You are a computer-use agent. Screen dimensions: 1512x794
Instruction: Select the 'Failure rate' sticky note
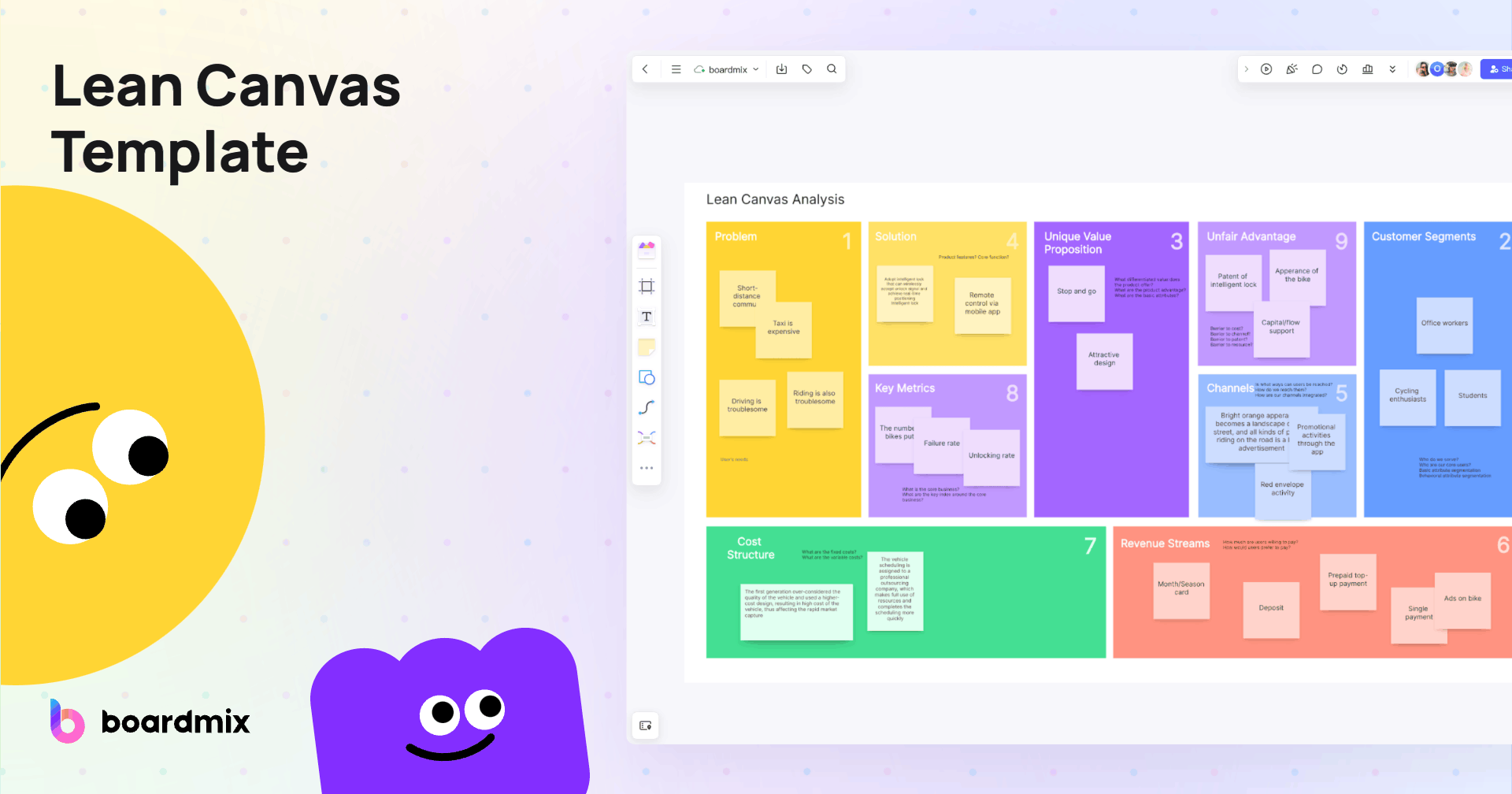[942, 446]
